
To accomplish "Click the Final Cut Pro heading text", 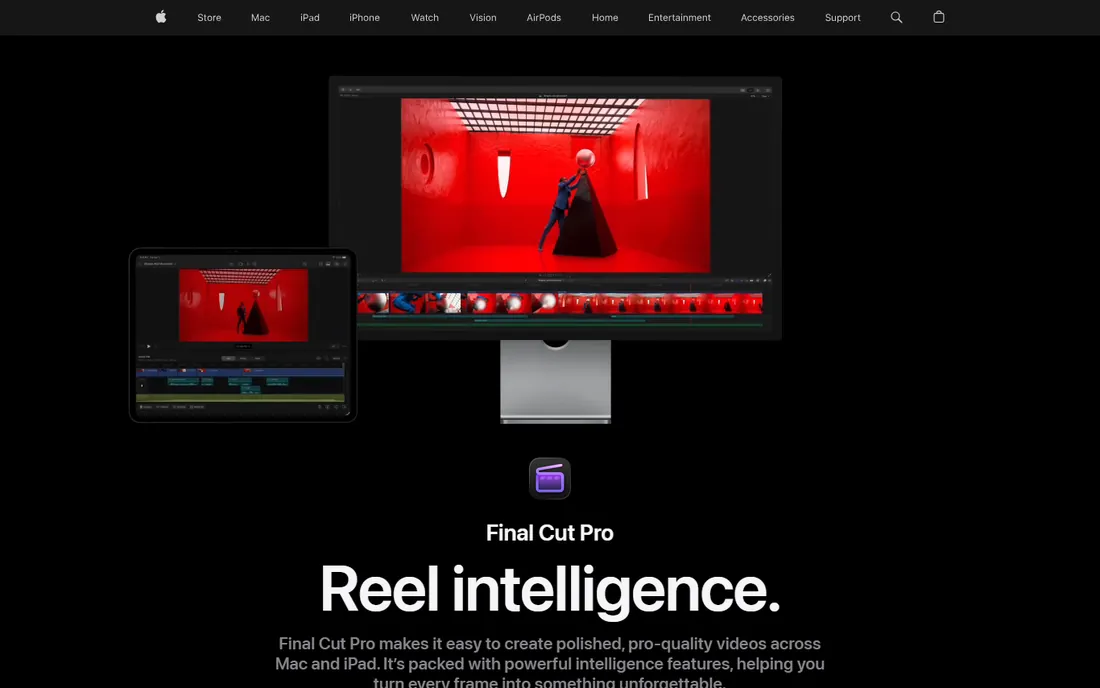I will (550, 533).
